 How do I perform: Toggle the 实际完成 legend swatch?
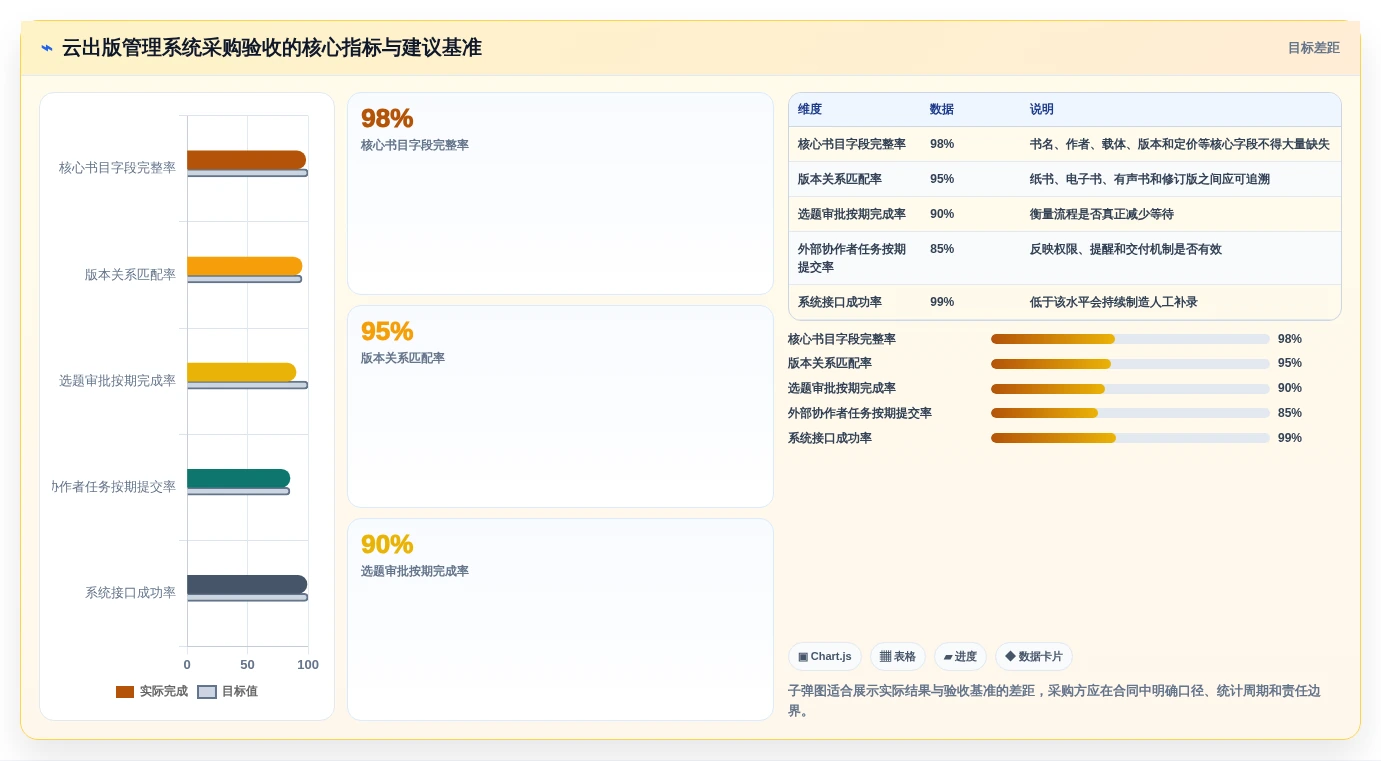click(125, 692)
